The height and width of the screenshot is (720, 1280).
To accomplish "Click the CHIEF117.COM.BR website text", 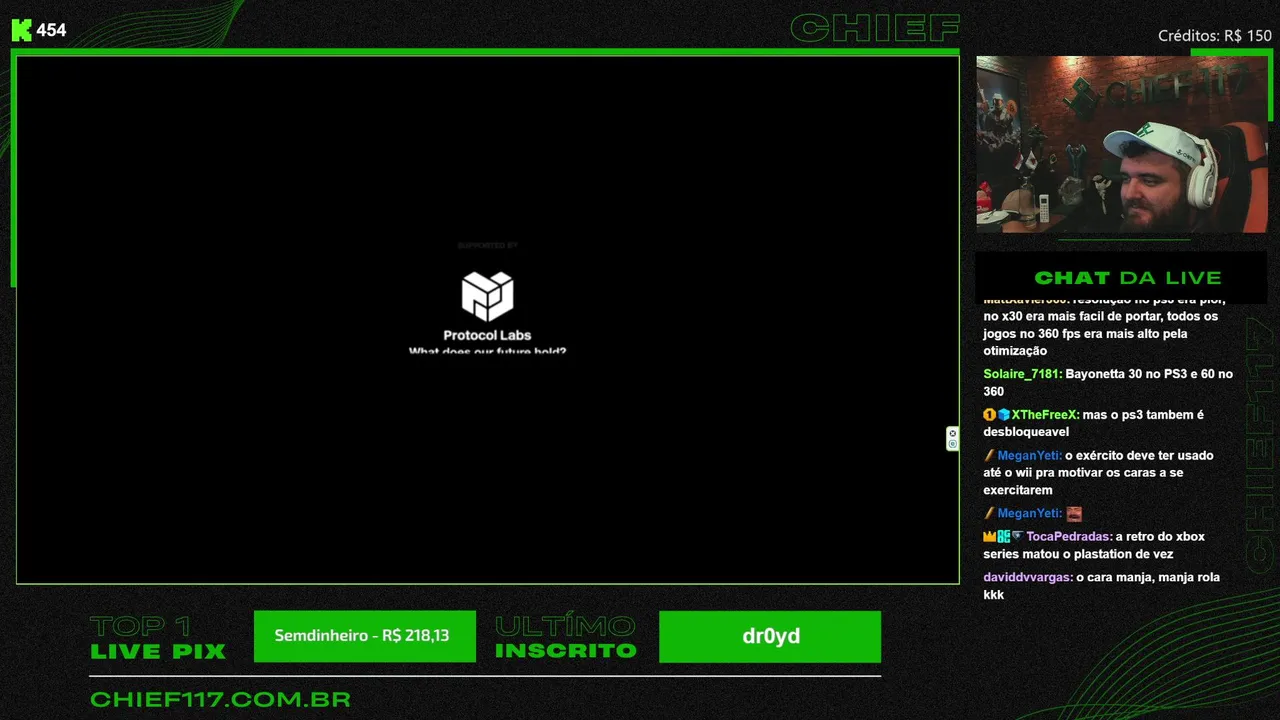I will [x=220, y=700].
